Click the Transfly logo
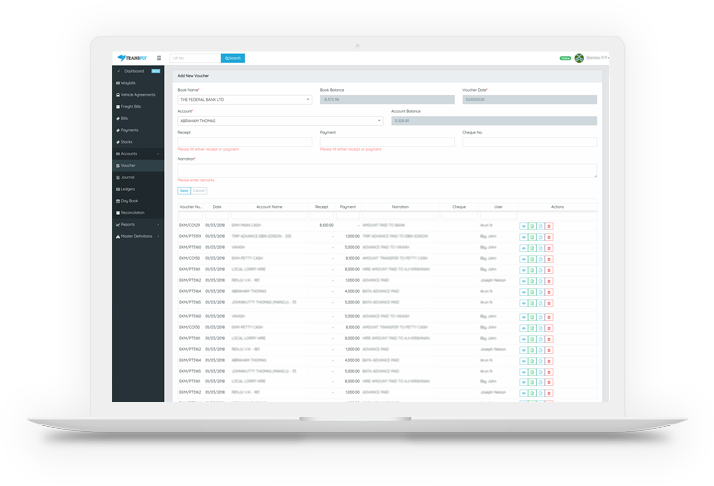714x486 pixels. pos(132,58)
